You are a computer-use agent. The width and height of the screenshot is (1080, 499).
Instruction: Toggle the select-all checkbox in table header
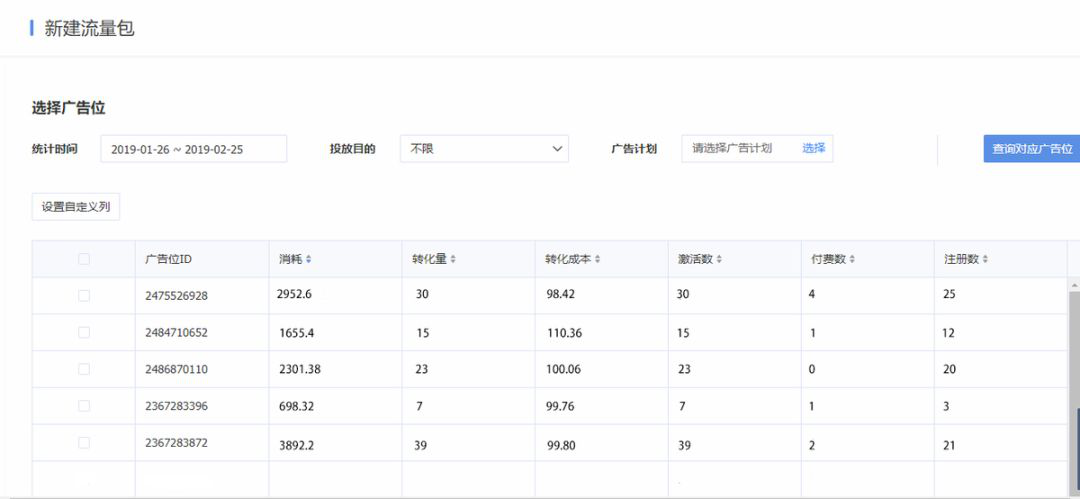(84, 259)
